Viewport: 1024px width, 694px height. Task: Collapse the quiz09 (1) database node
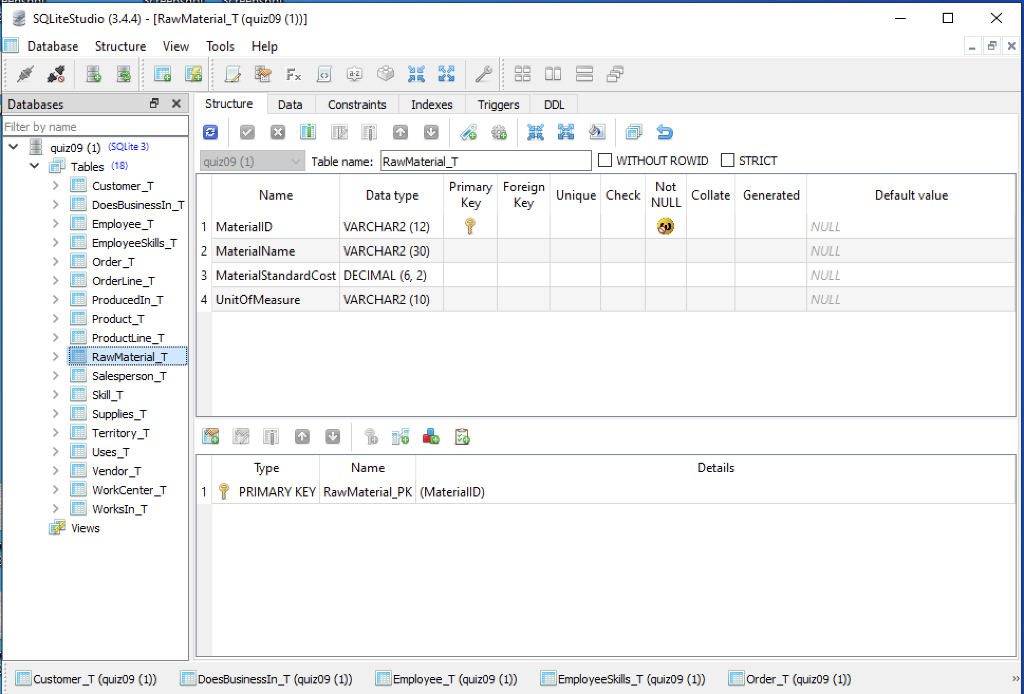[13, 148]
